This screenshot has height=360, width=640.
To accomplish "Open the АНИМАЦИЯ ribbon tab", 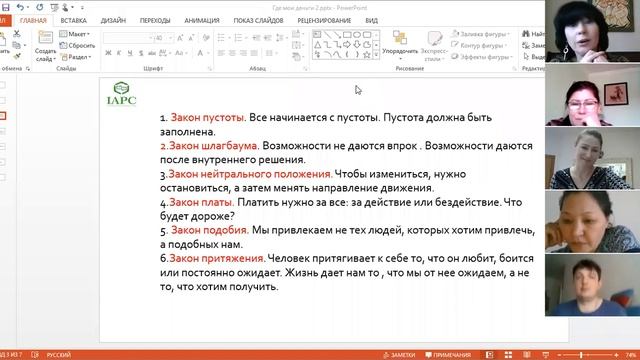I will [202, 20].
